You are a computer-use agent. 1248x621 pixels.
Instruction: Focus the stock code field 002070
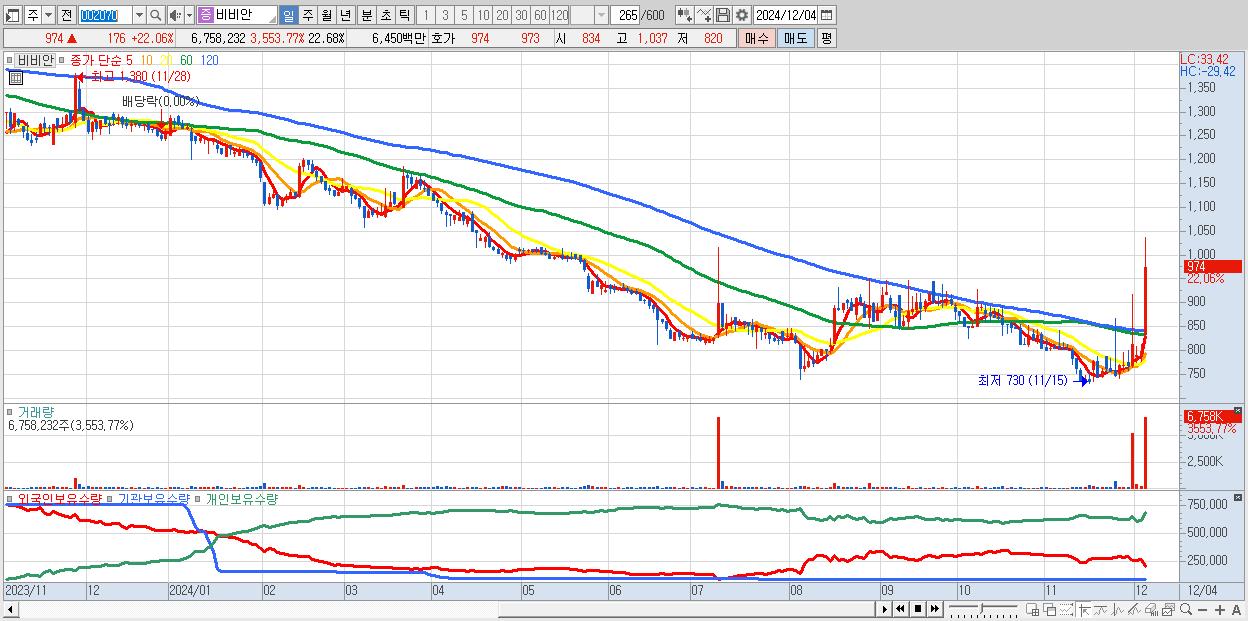[x=105, y=15]
